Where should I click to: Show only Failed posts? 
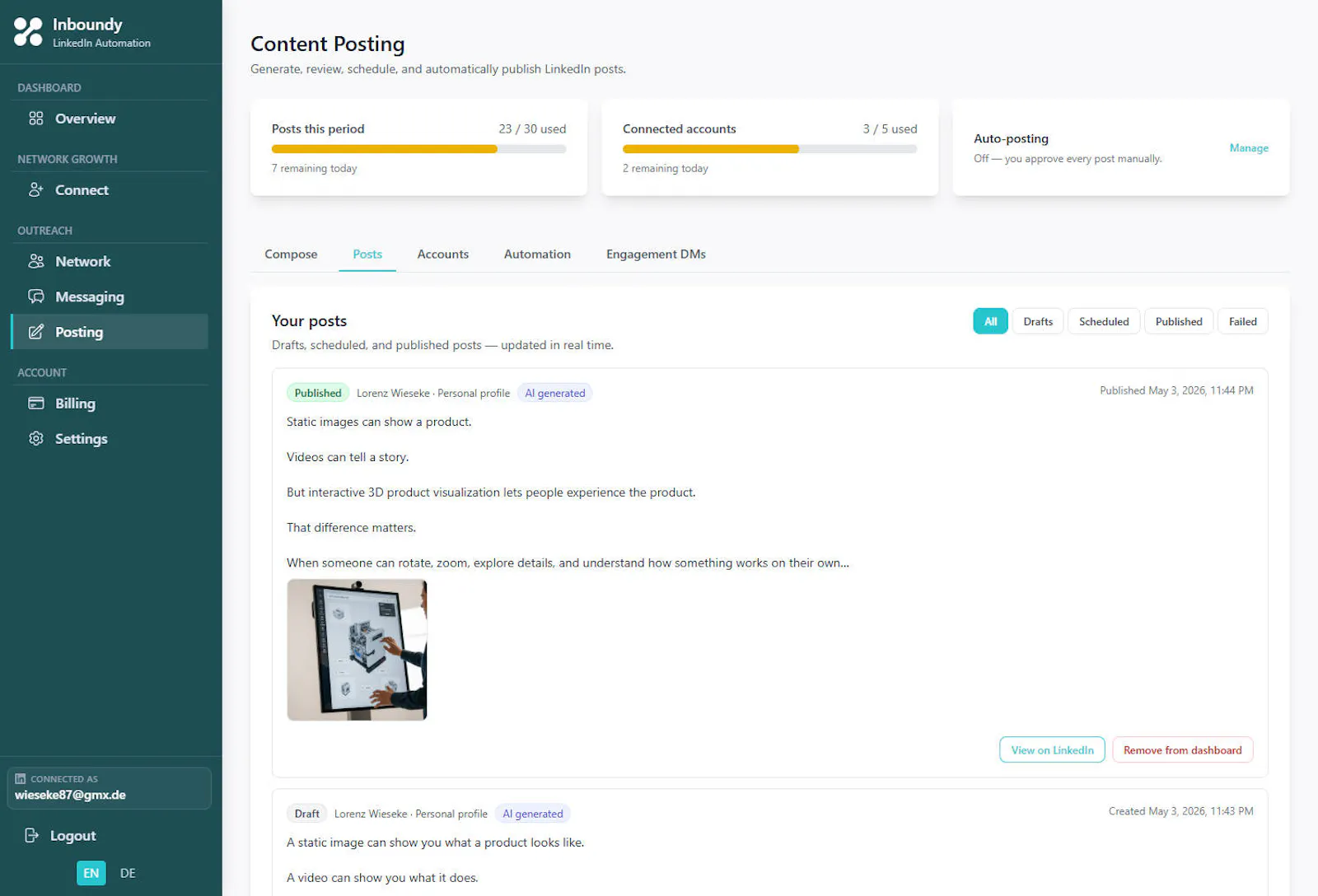coord(1243,322)
